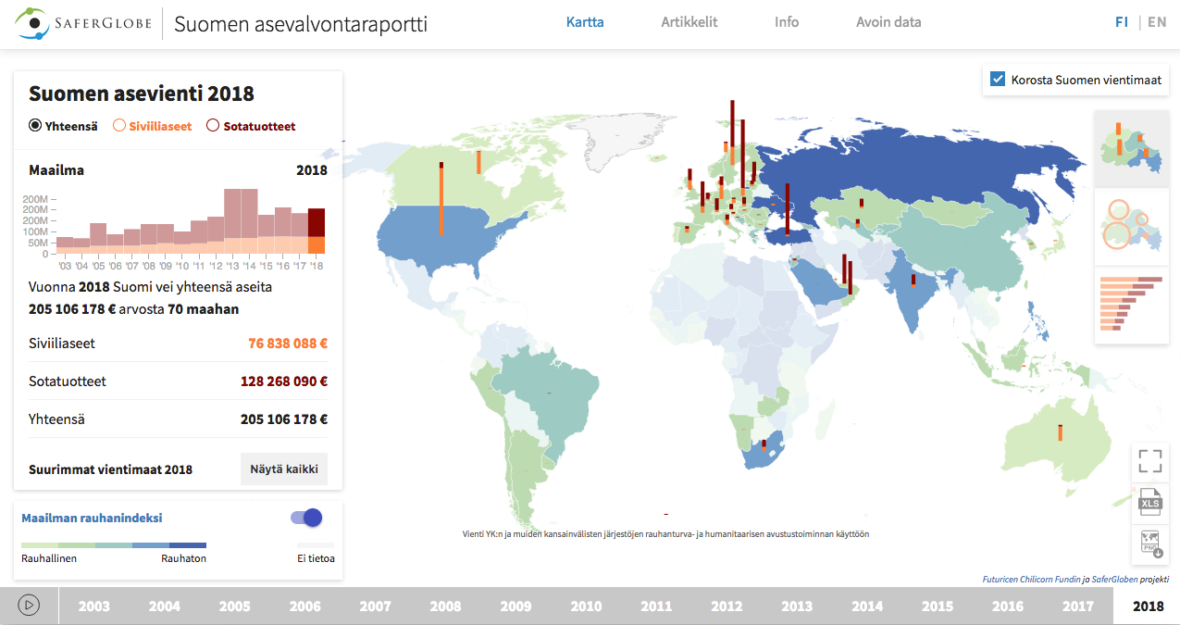Uncheck Korosta Suomen vientimaat checkbox
The image size is (1180, 625).
tap(998, 79)
